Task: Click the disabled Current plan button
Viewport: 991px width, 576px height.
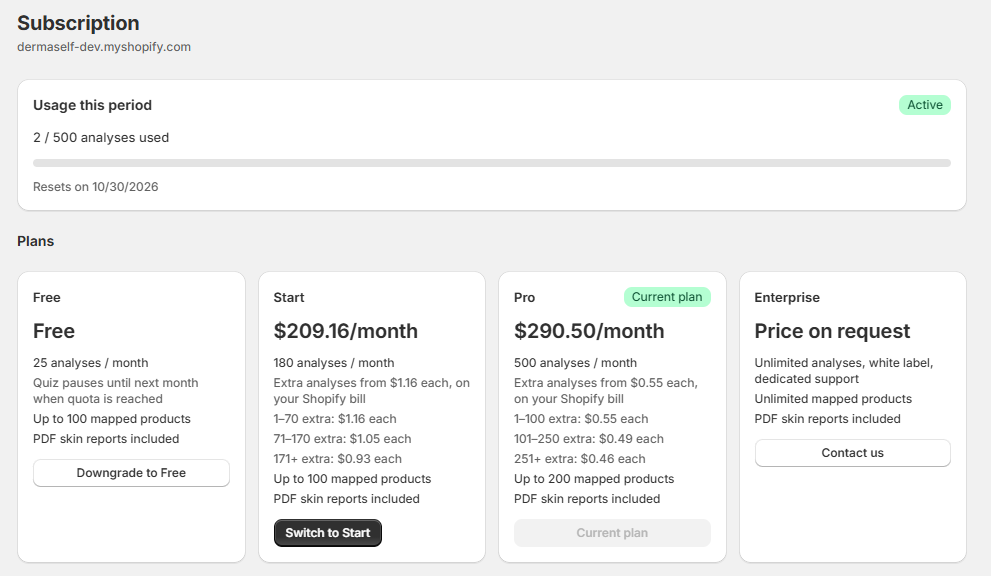Action: pos(612,533)
